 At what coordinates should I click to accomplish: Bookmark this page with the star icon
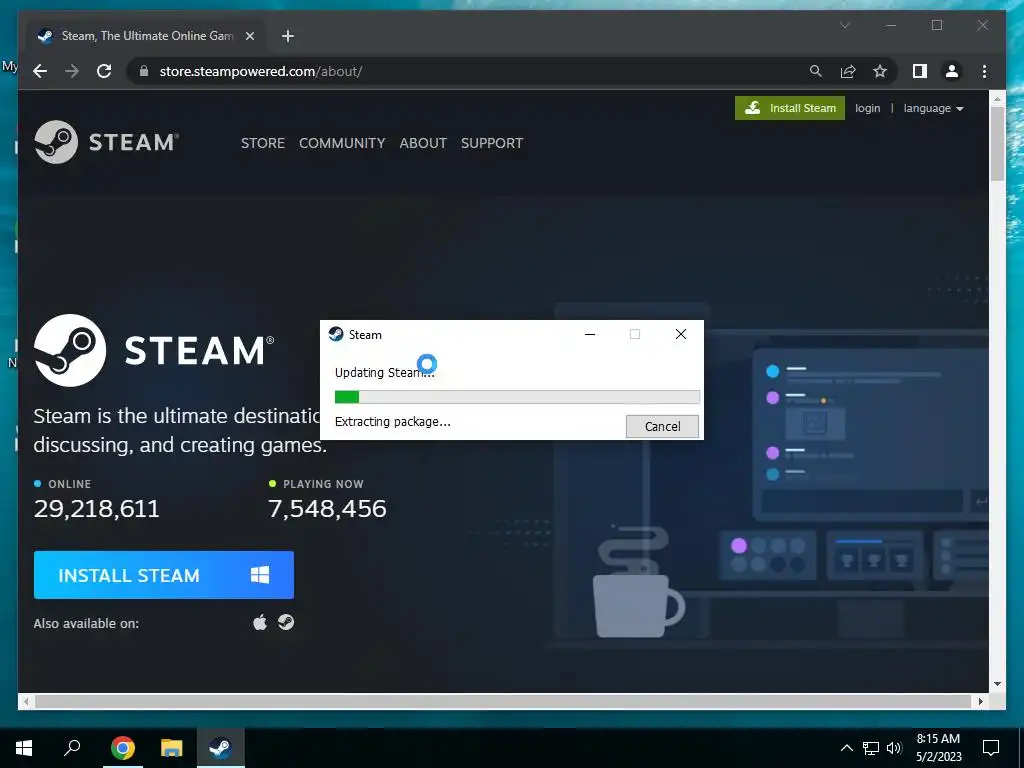coord(880,71)
